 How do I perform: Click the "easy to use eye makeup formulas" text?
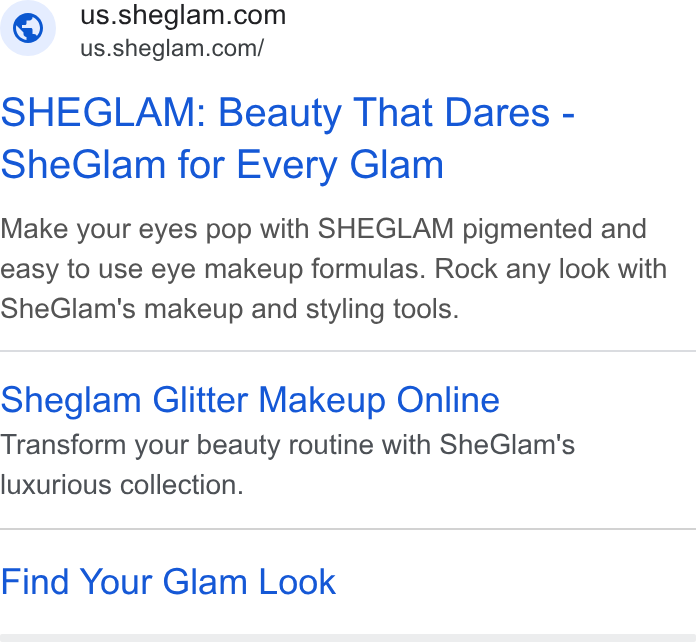tap(213, 269)
